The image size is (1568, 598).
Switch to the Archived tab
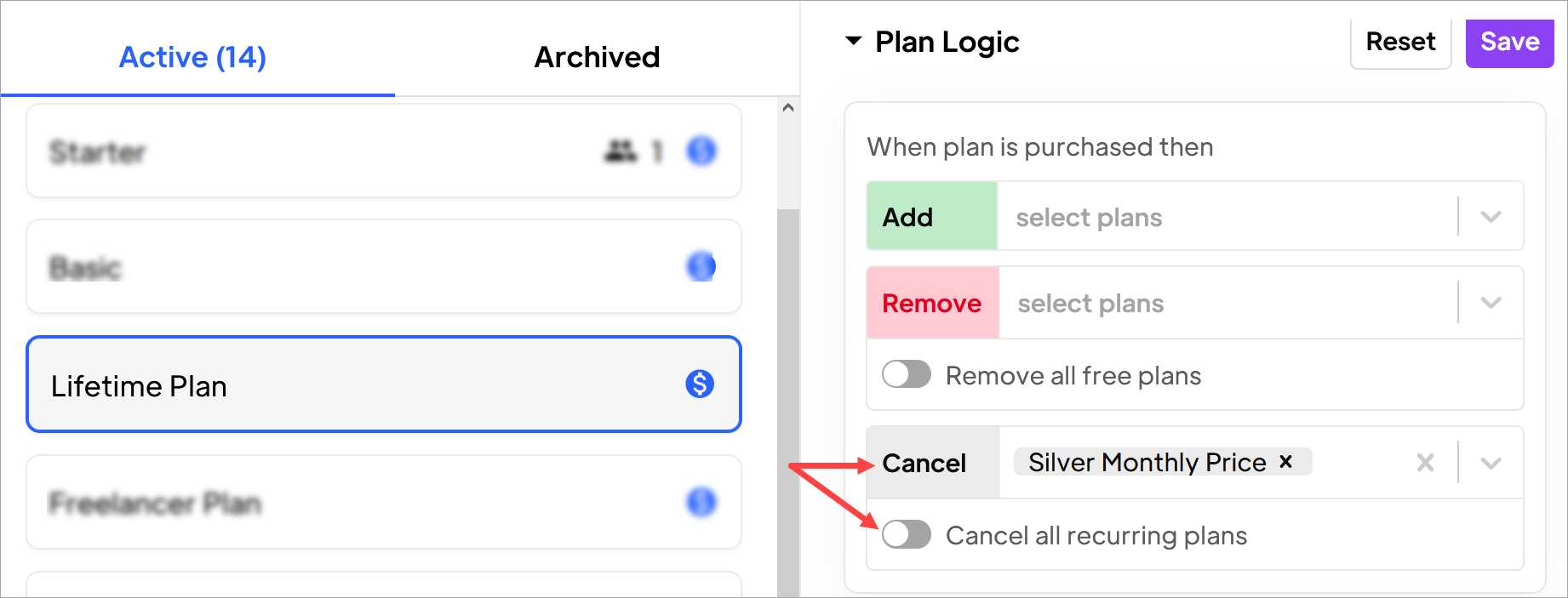click(x=596, y=56)
